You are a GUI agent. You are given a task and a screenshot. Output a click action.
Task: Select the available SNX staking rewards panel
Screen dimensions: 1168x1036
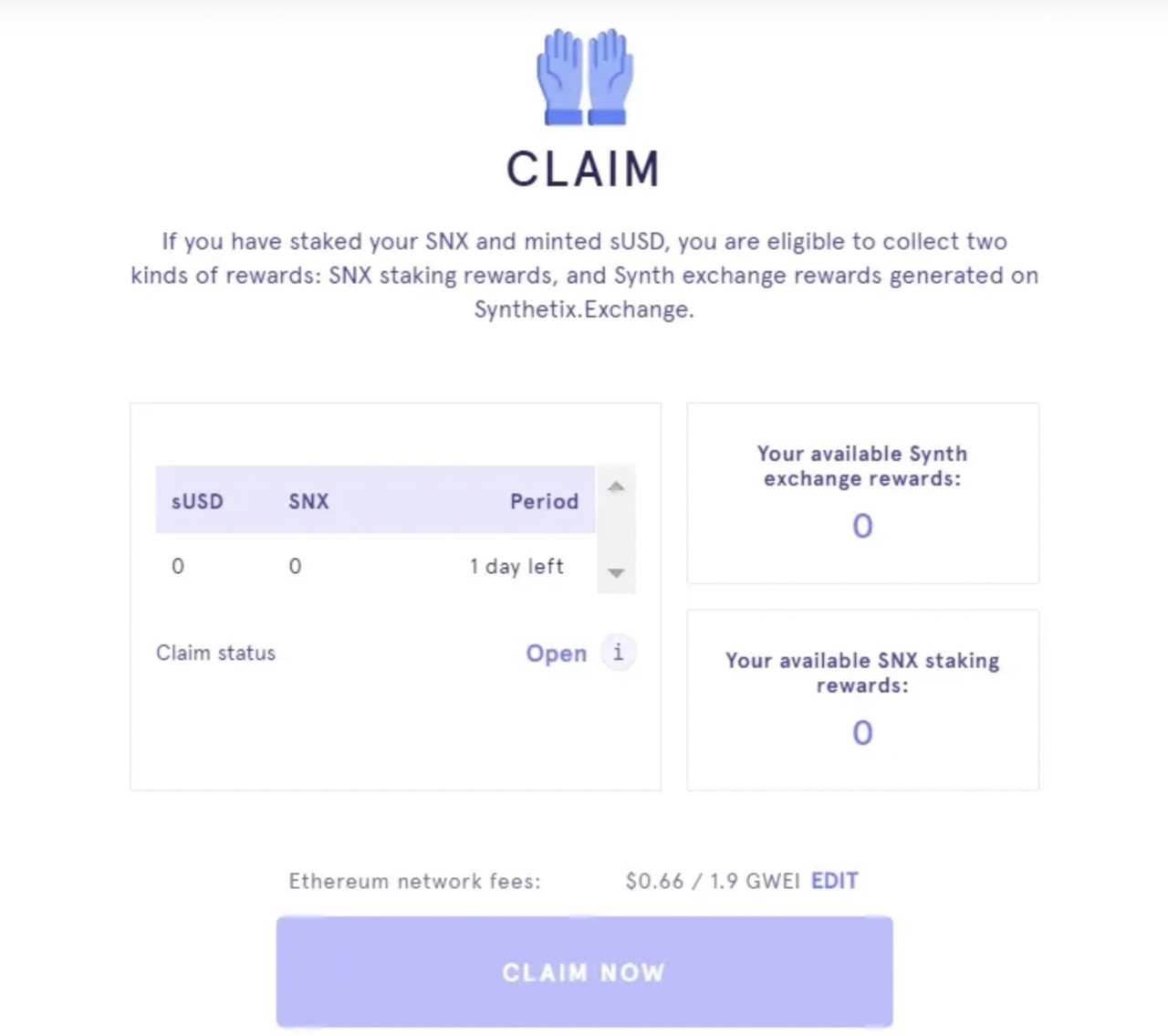[861, 698]
